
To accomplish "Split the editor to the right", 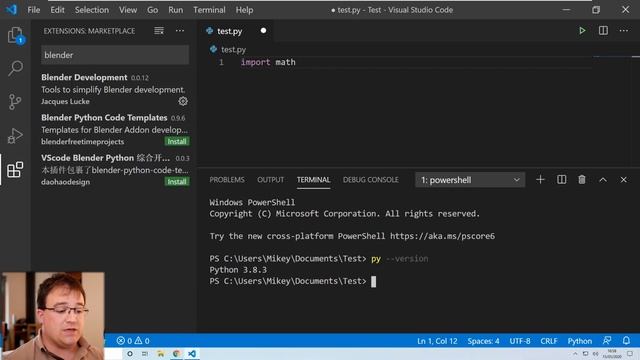I will pyautogui.click(x=603, y=31).
